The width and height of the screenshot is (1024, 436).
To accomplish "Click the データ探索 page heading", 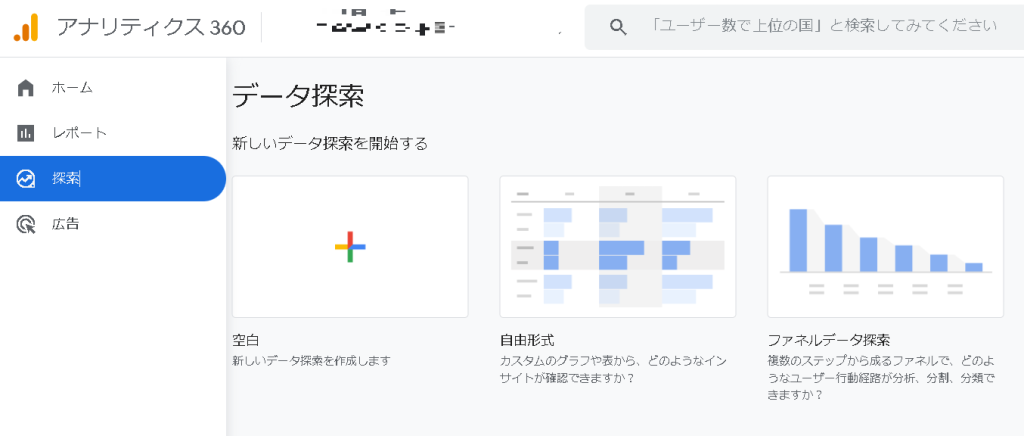I will (x=298, y=97).
